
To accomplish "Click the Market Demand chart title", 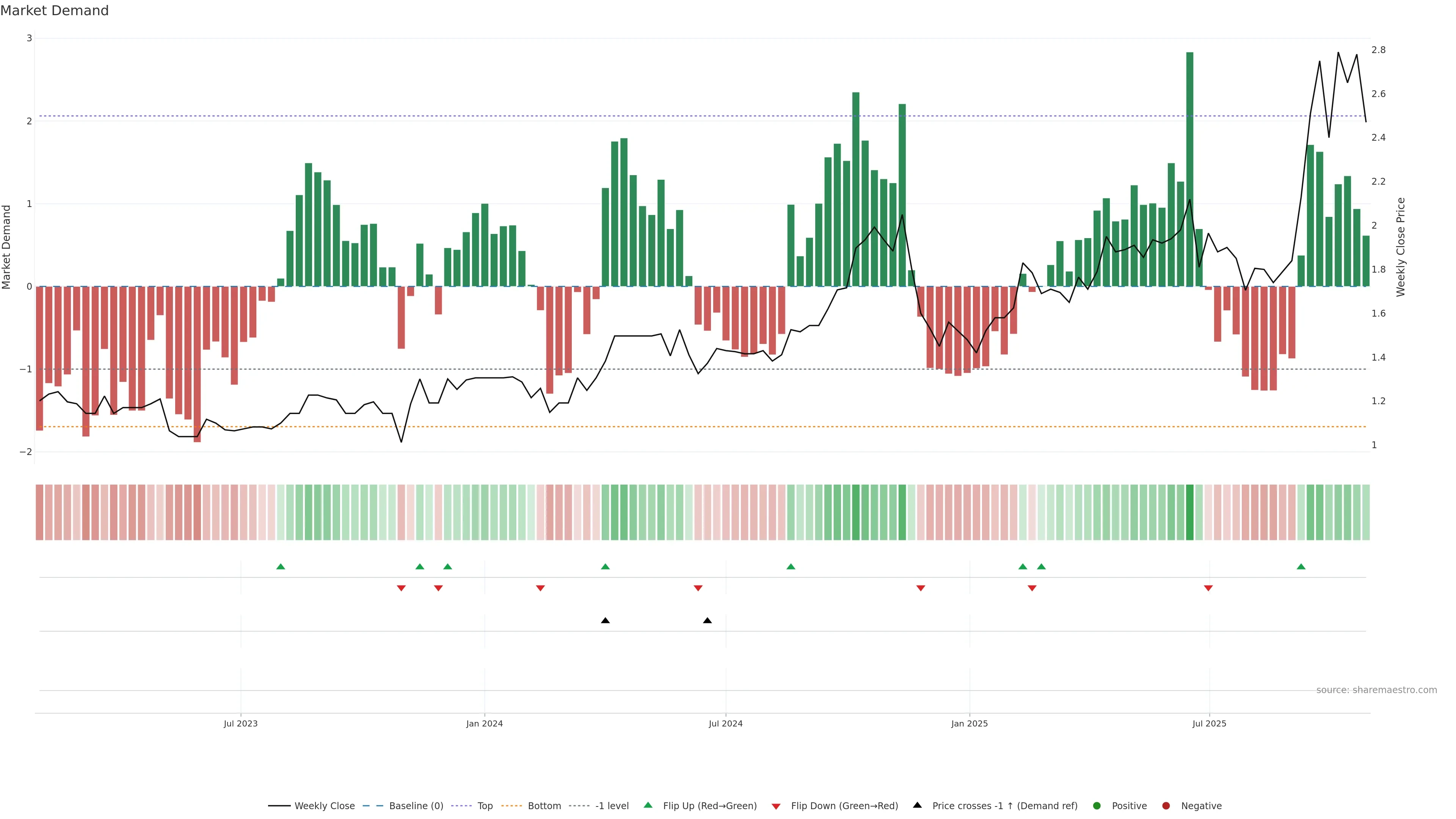I will 55,11.
